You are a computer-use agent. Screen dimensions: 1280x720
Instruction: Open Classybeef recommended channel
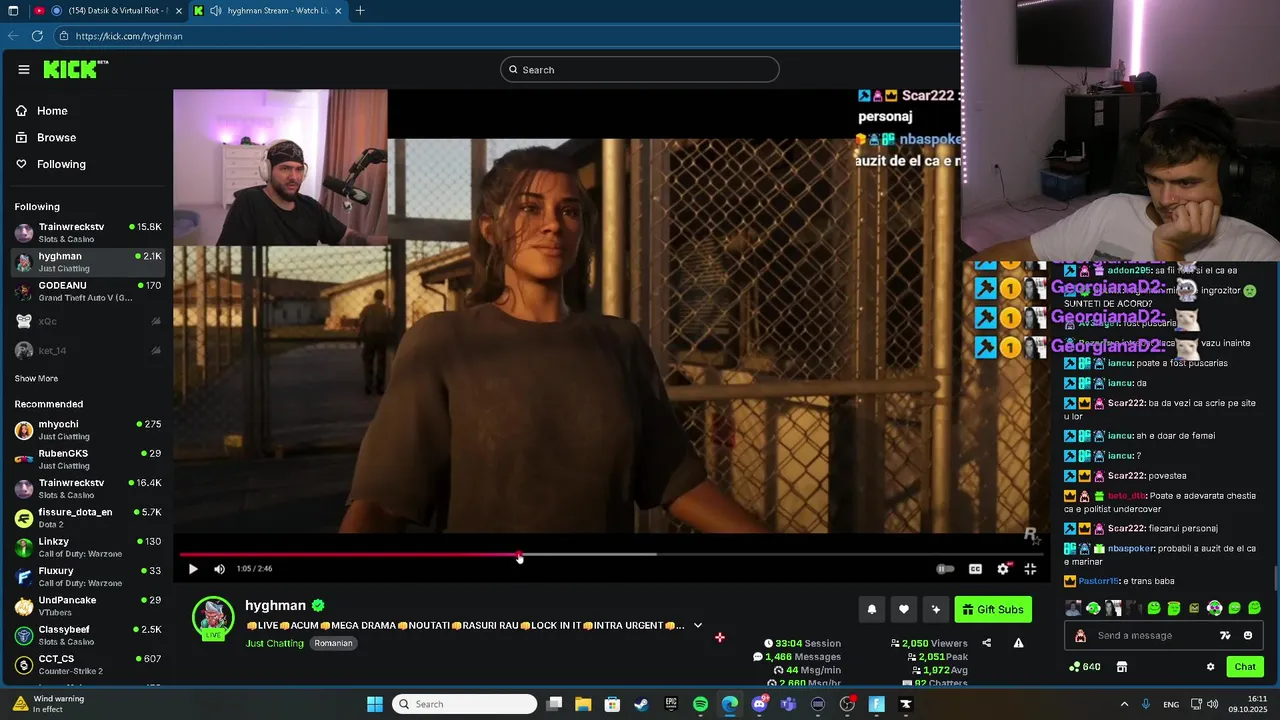(x=88, y=635)
